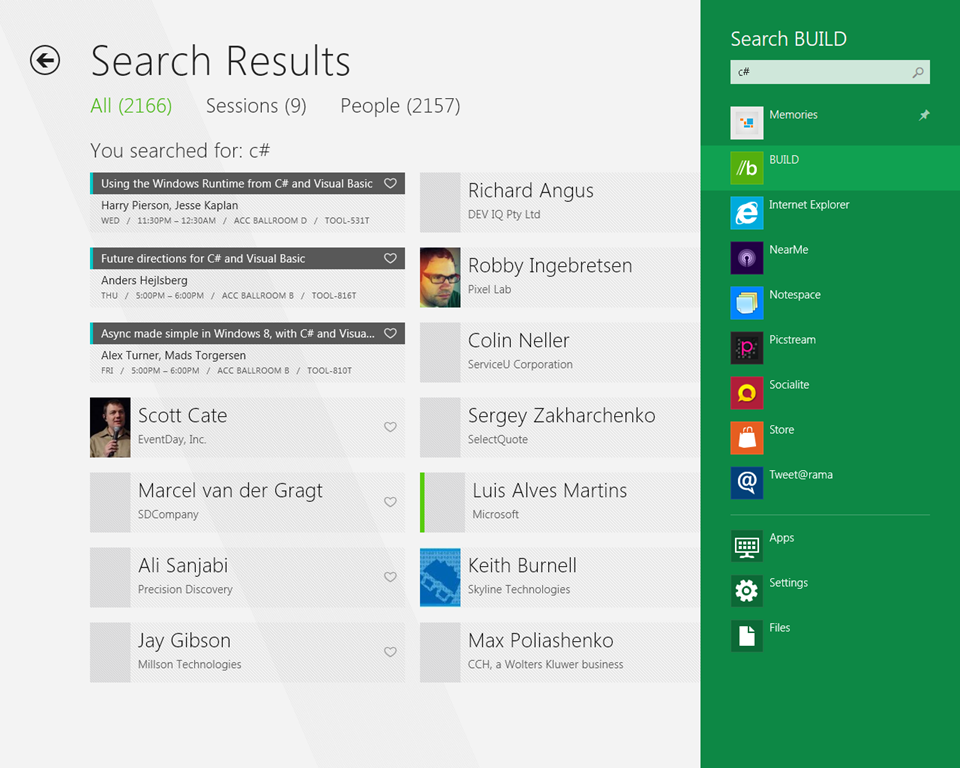
Task: Open Robby Ingebretsen's profile photo
Action: (440, 277)
